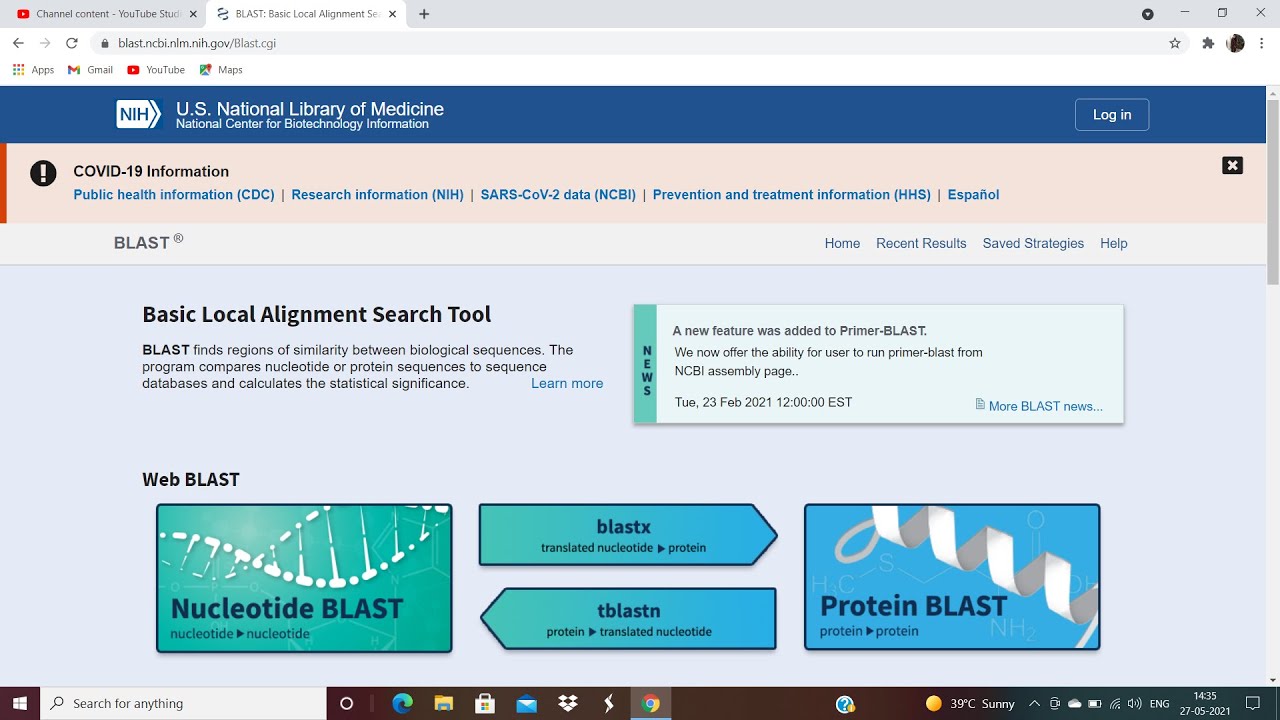The height and width of the screenshot is (720, 1280).
Task: Open Public health information (CDC) link
Action: [174, 195]
